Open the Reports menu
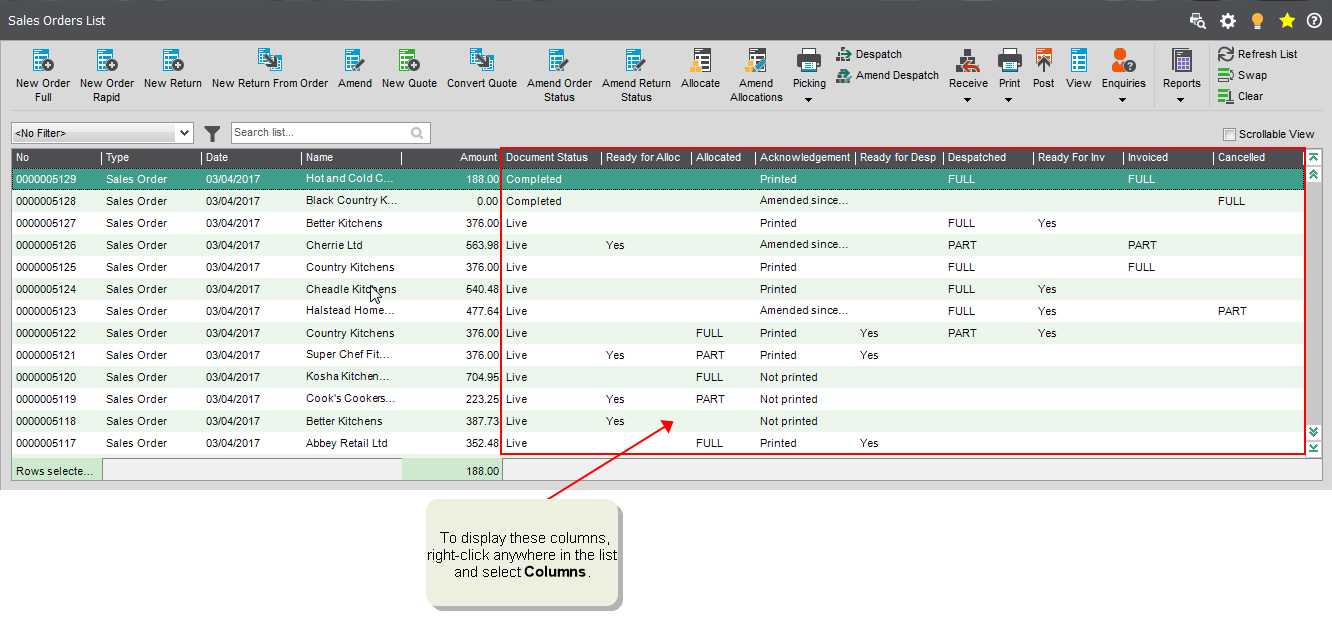The image size is (1332, 623). (x=1181, y=70)
